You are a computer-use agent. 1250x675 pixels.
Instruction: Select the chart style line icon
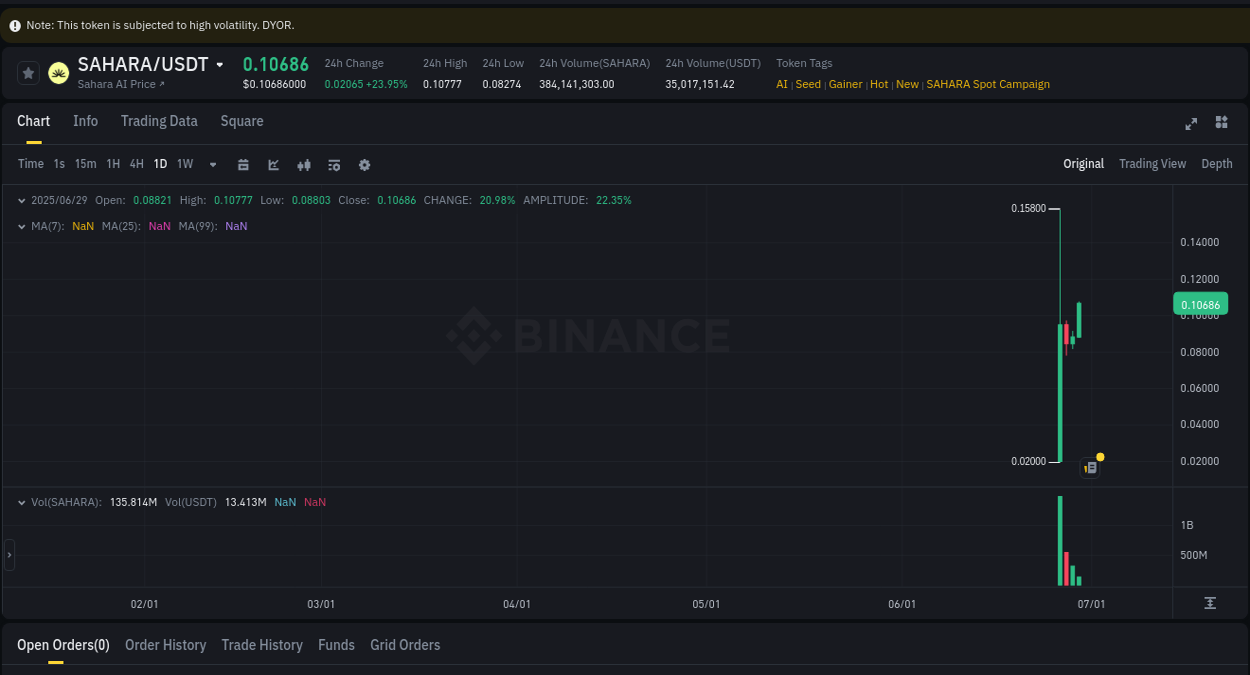[x=273, y=164]
